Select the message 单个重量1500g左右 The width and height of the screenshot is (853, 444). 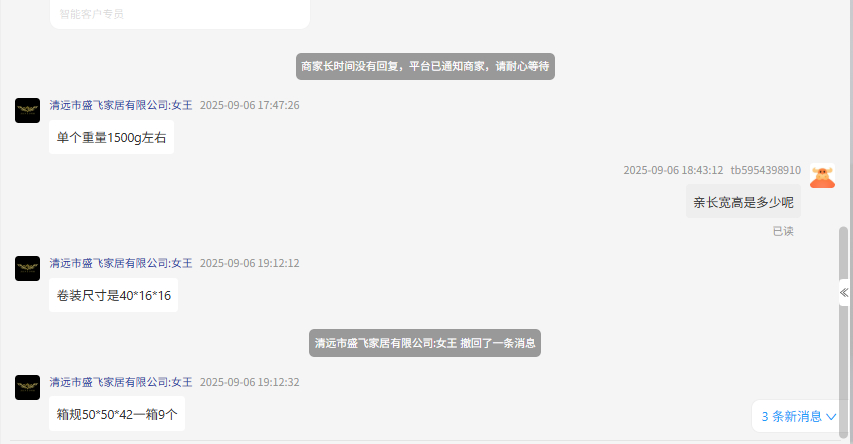112,137
